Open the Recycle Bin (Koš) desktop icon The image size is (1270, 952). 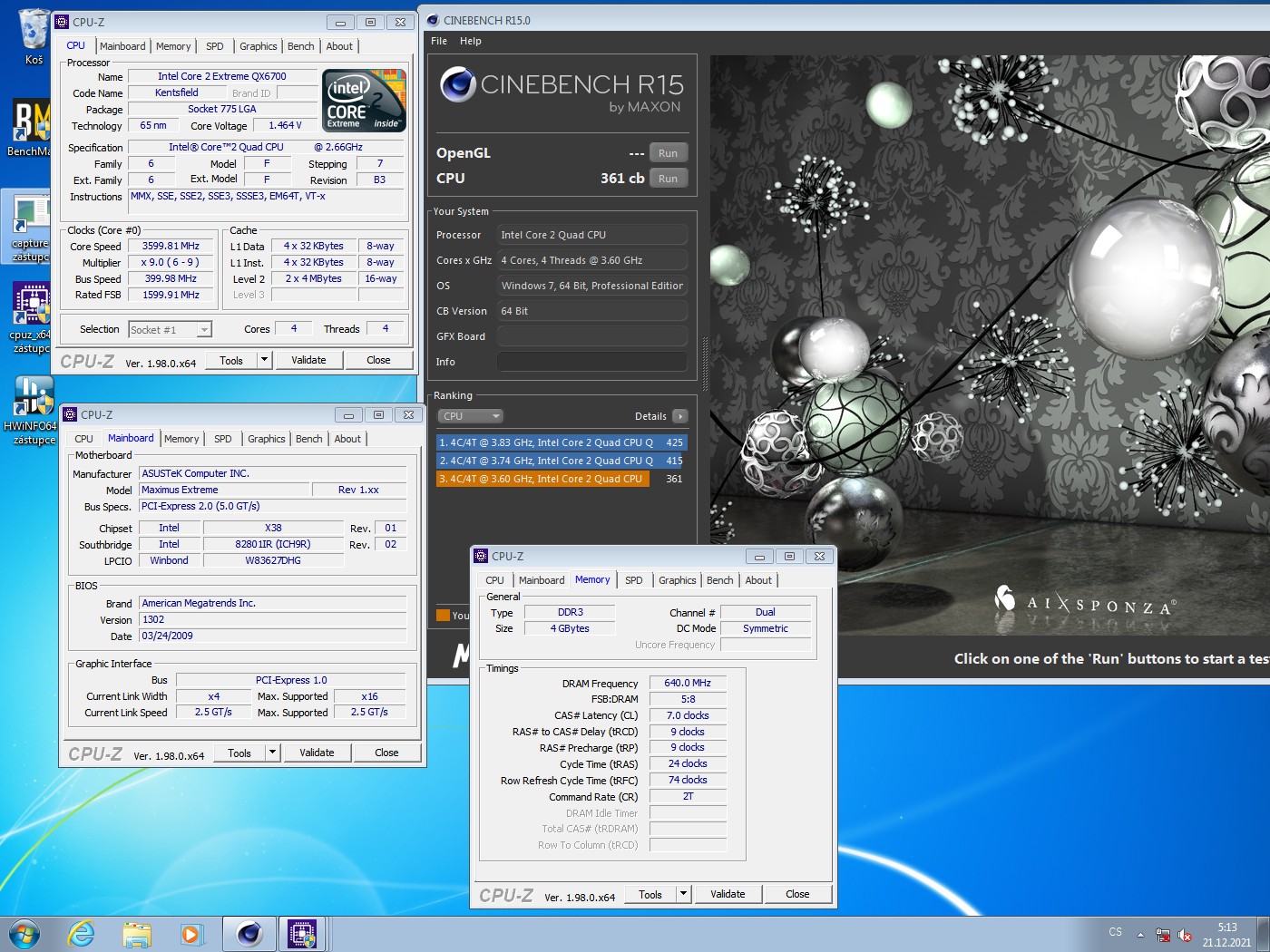tap(33, 36)
